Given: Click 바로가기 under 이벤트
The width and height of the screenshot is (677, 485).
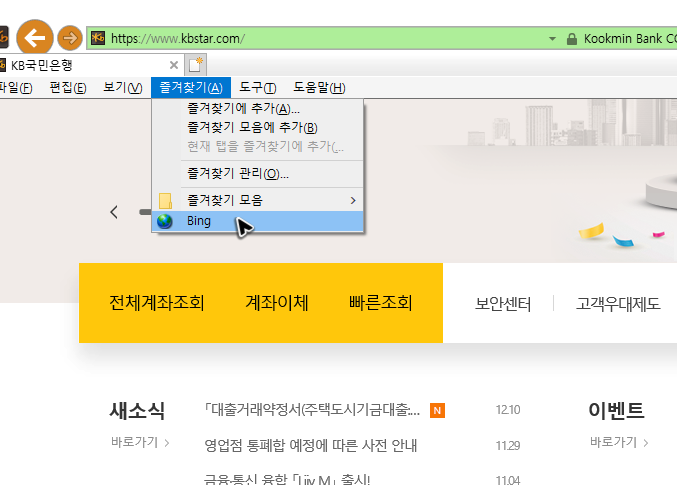Looking at the screenshot, I should [619, 442].
